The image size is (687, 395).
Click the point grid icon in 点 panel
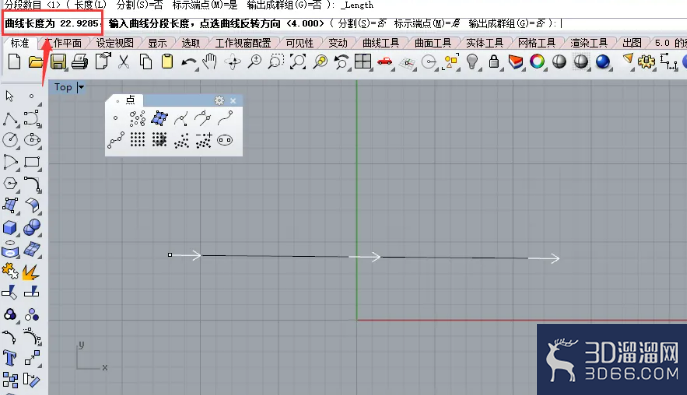click(x=137, y=140)
